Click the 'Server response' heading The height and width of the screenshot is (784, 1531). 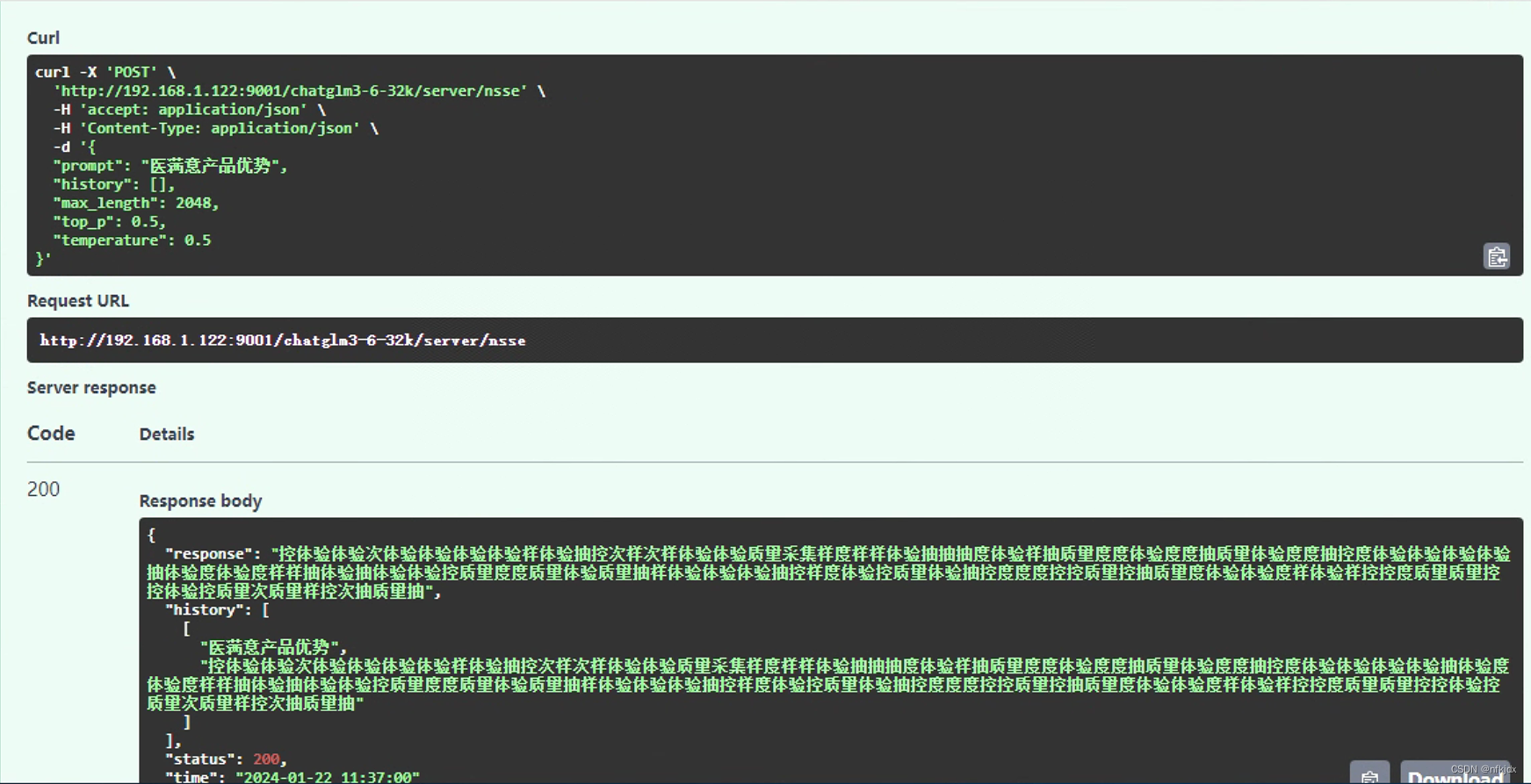pyautogui.click(x=91, y=388)
